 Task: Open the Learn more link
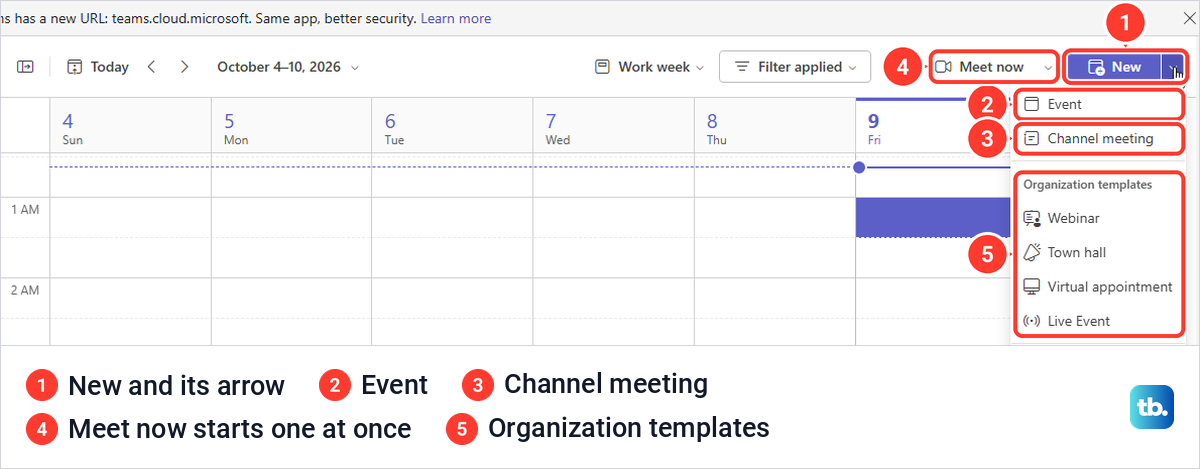pos(455,19)
